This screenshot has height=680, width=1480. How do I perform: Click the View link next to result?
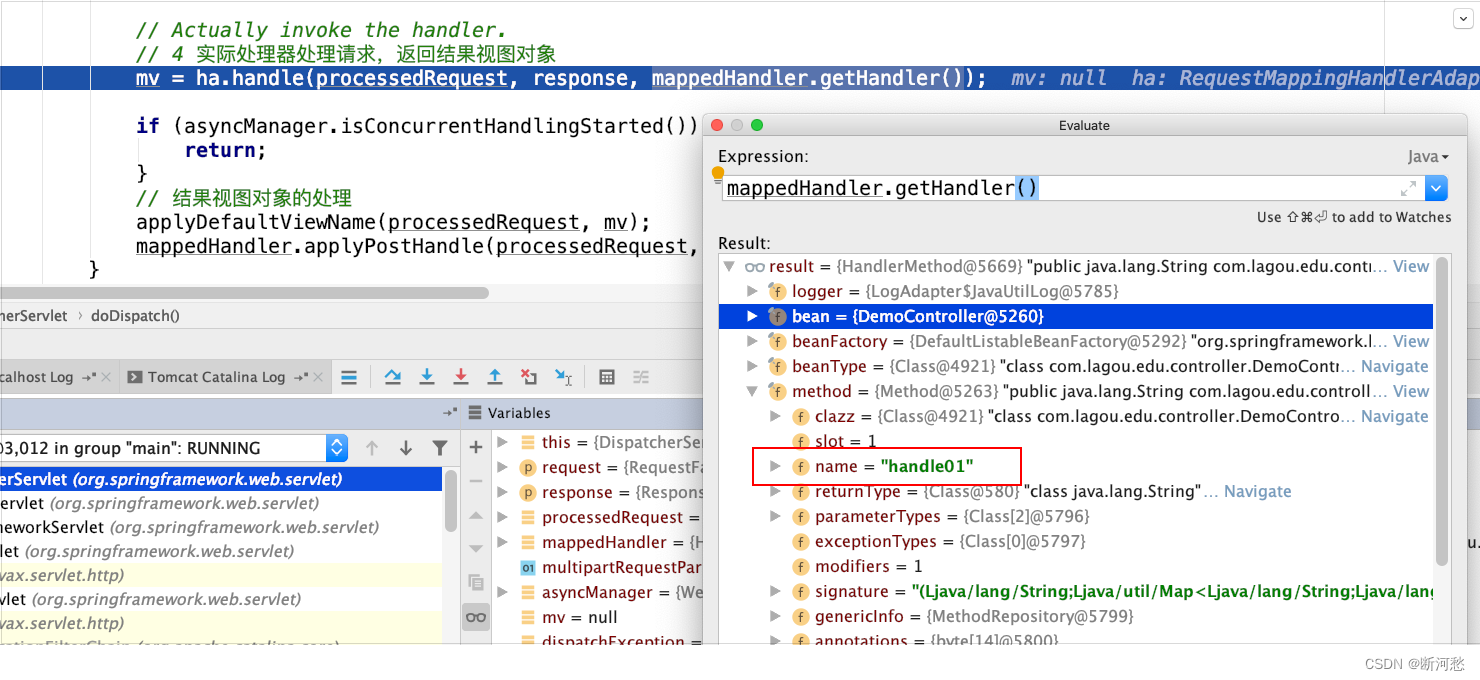[1410, 266]
